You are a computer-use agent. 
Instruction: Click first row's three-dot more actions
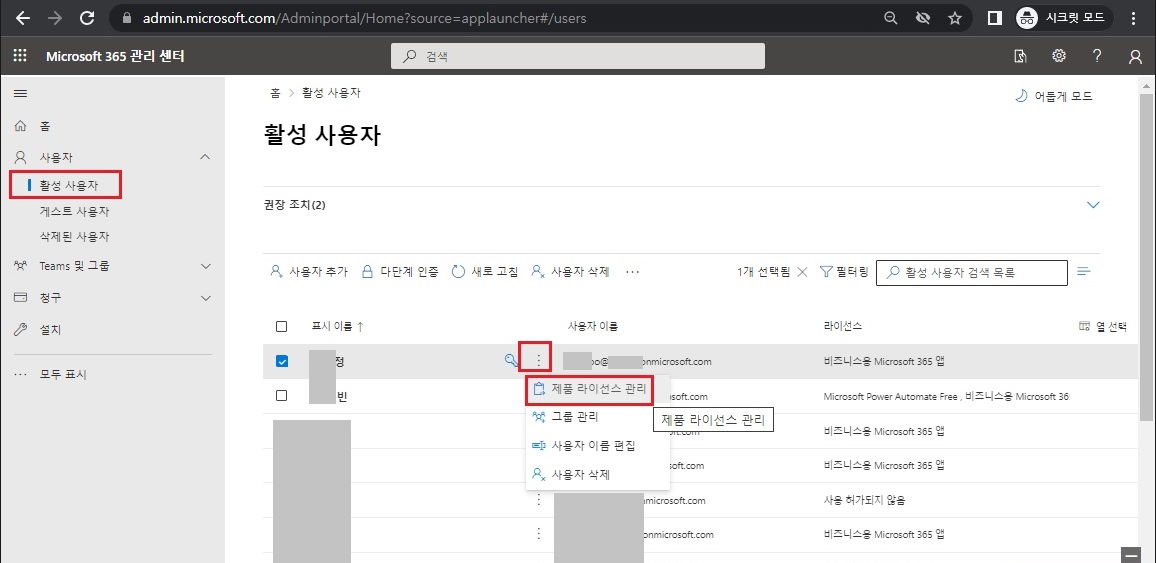pyautogui.click(x=539, y=360)
